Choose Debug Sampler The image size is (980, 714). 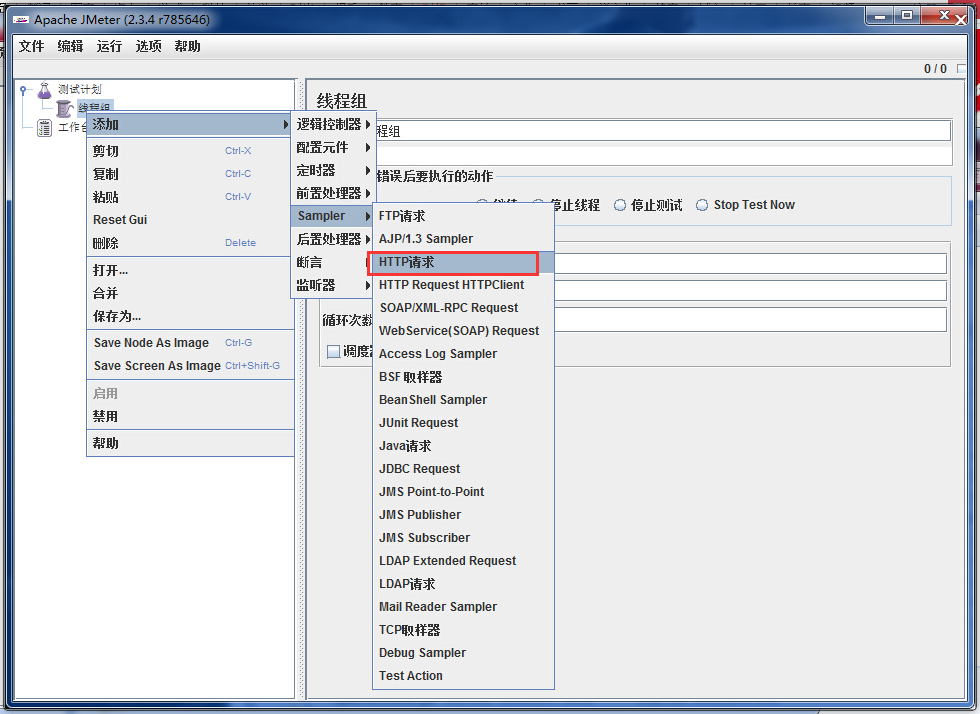(463, 653)
